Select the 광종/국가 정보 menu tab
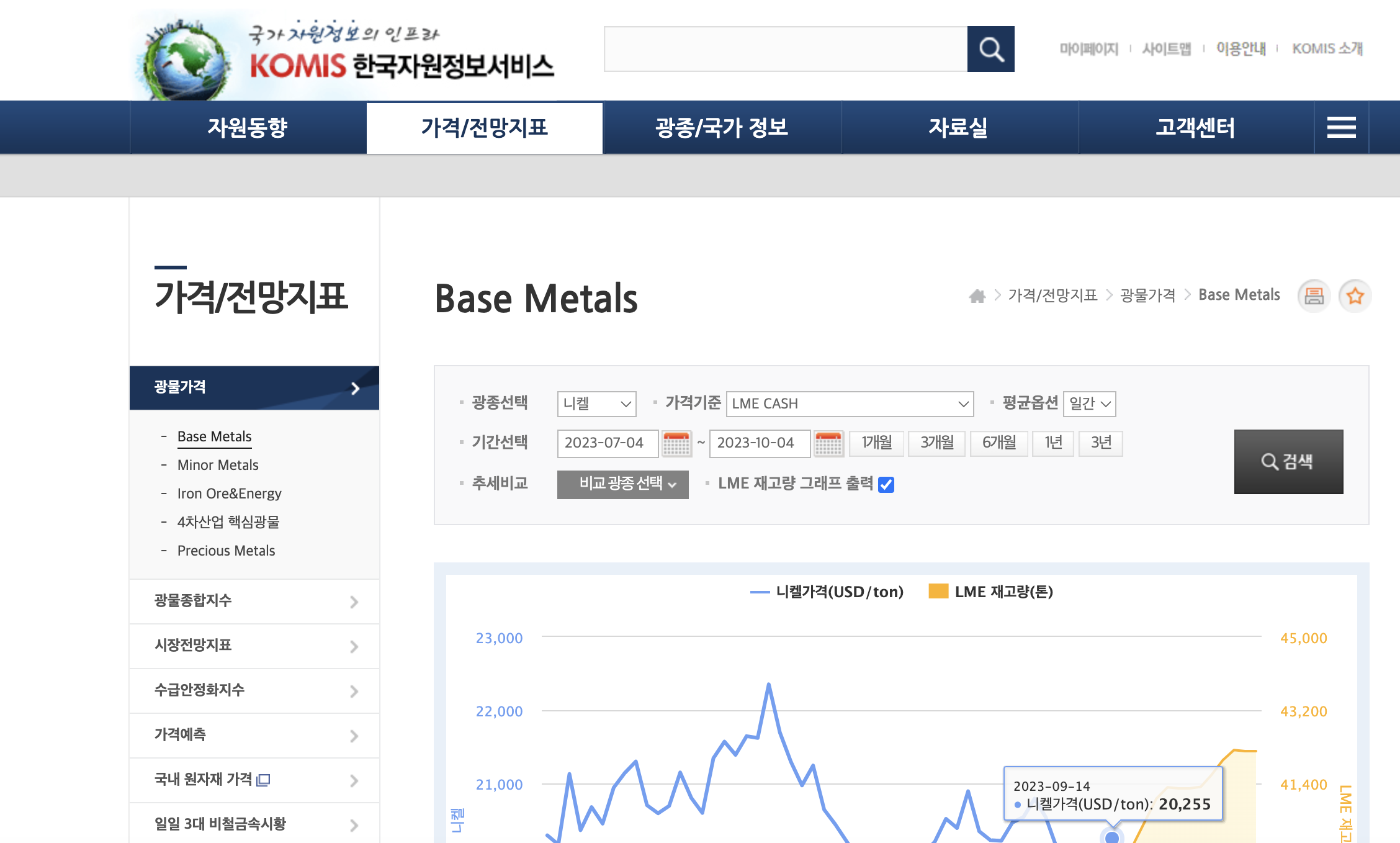This screenshot has width=1400, height=843. pyautogui.click(x=722, y=127)
